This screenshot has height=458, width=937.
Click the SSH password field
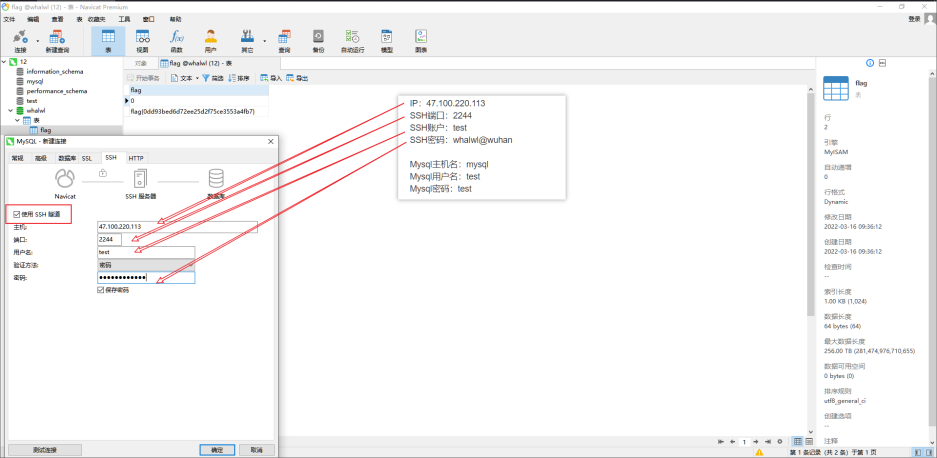click(146, 277)
